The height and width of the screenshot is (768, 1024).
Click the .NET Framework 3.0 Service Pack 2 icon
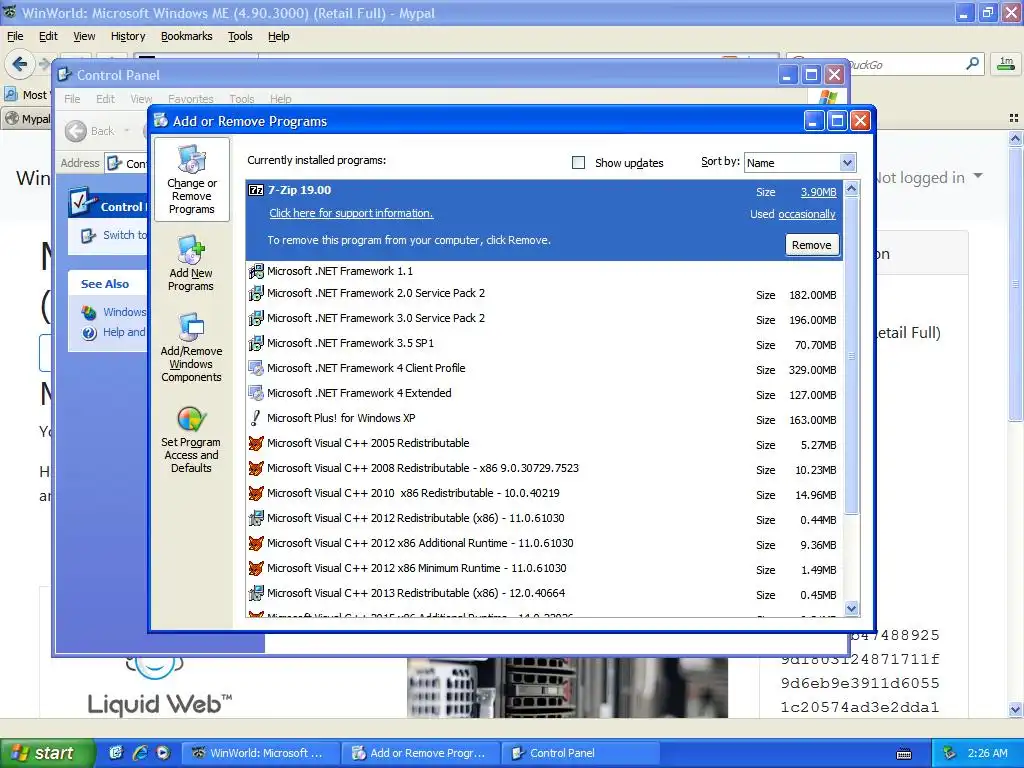tap(256, 318)
